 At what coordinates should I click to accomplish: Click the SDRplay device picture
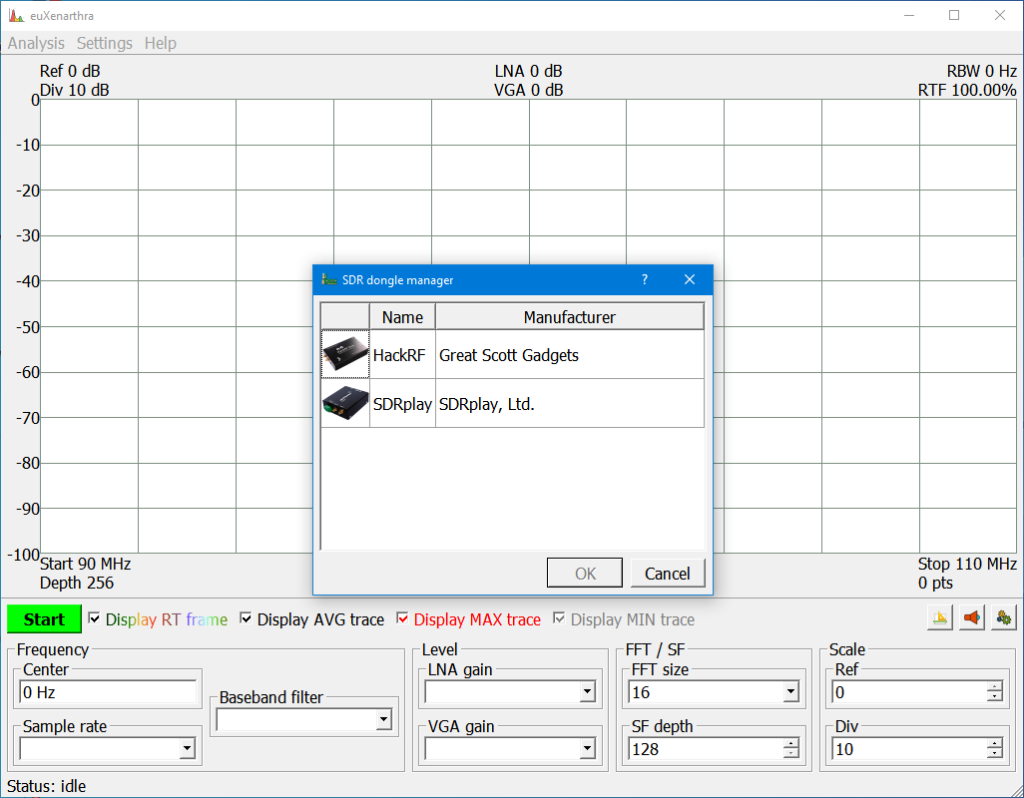[345, 403]
